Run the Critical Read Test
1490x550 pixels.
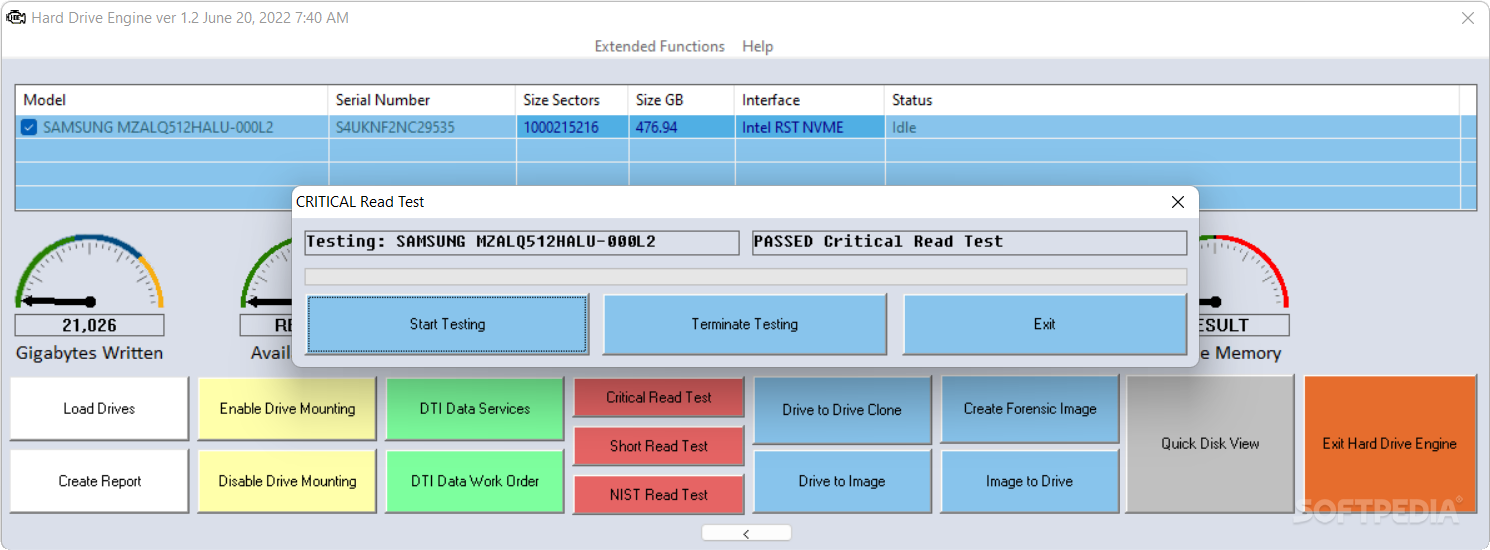659,397
